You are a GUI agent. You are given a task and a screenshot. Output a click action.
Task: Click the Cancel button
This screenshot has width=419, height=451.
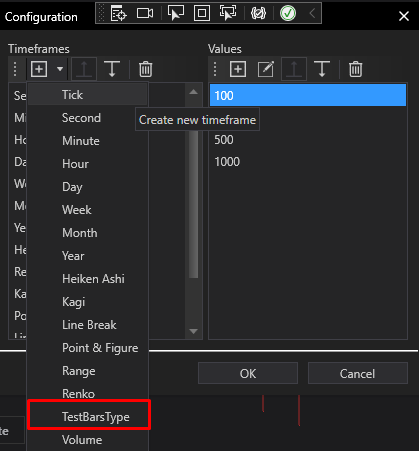point(358,373)
